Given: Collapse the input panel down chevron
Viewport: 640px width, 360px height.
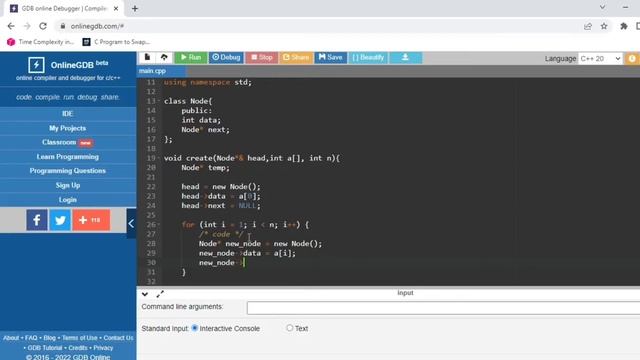Looking at the screenshot, I should pos(145,294).
